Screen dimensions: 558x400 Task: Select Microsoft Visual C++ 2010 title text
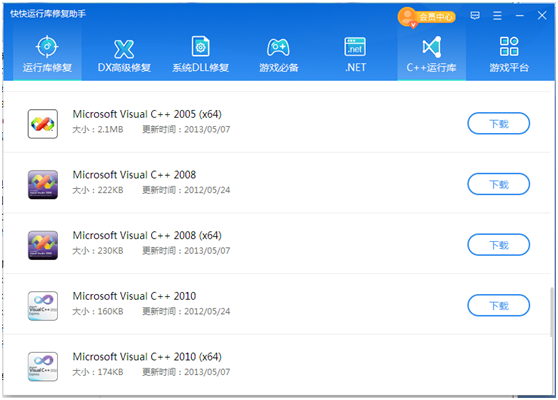point(134,296)
